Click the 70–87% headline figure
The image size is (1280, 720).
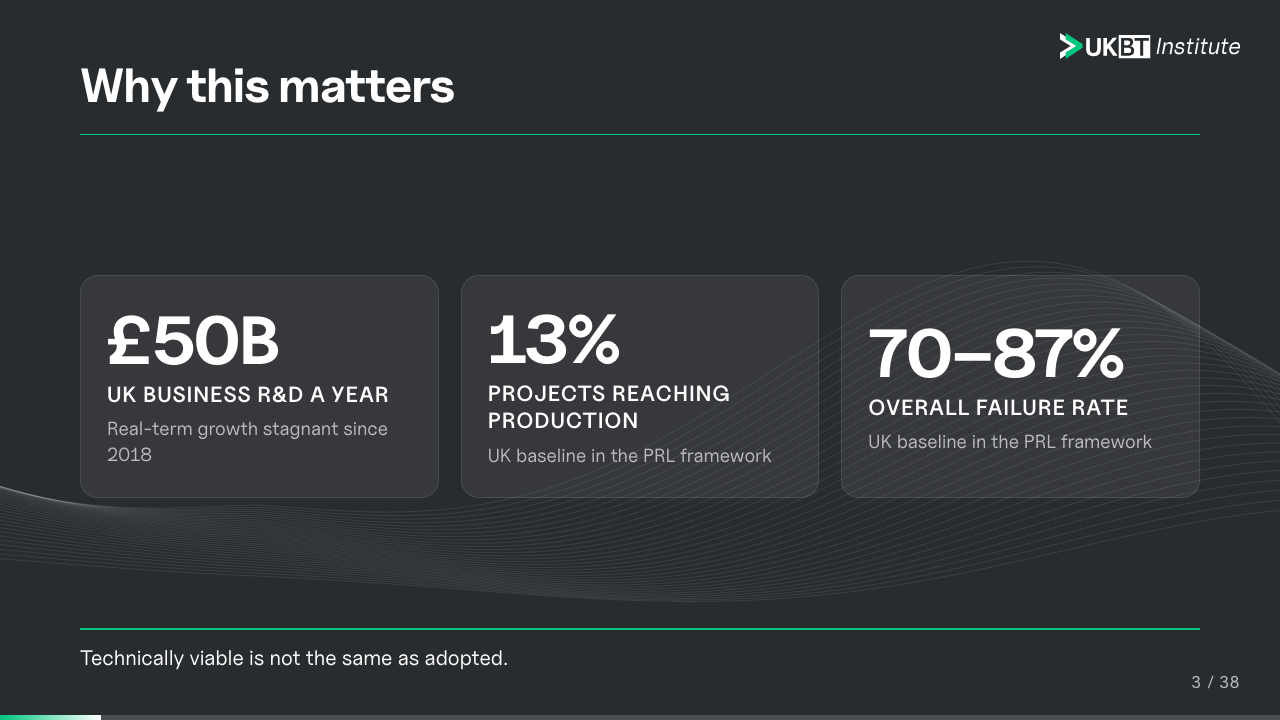click(996, 354)
